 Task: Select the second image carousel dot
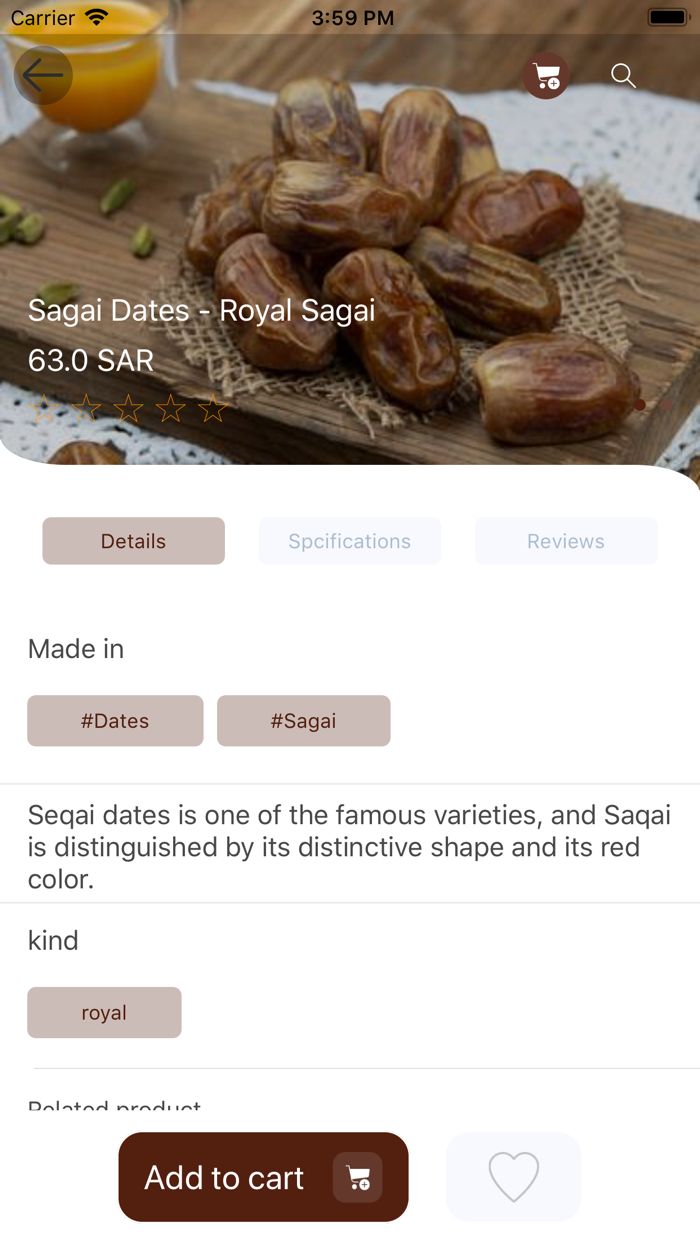pos(665,406)
